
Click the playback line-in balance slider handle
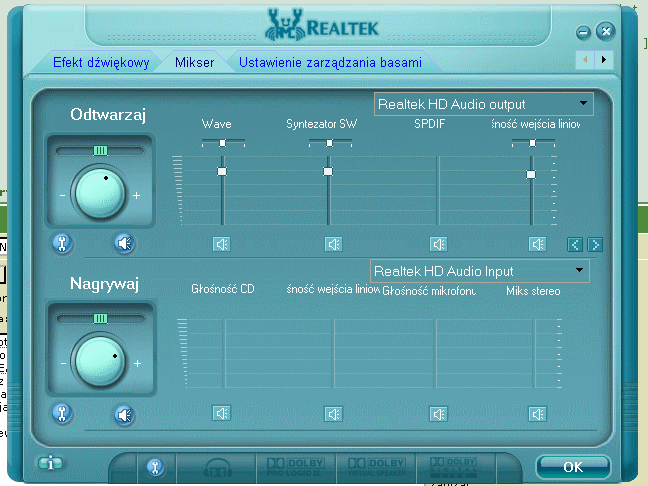(532, 143)
